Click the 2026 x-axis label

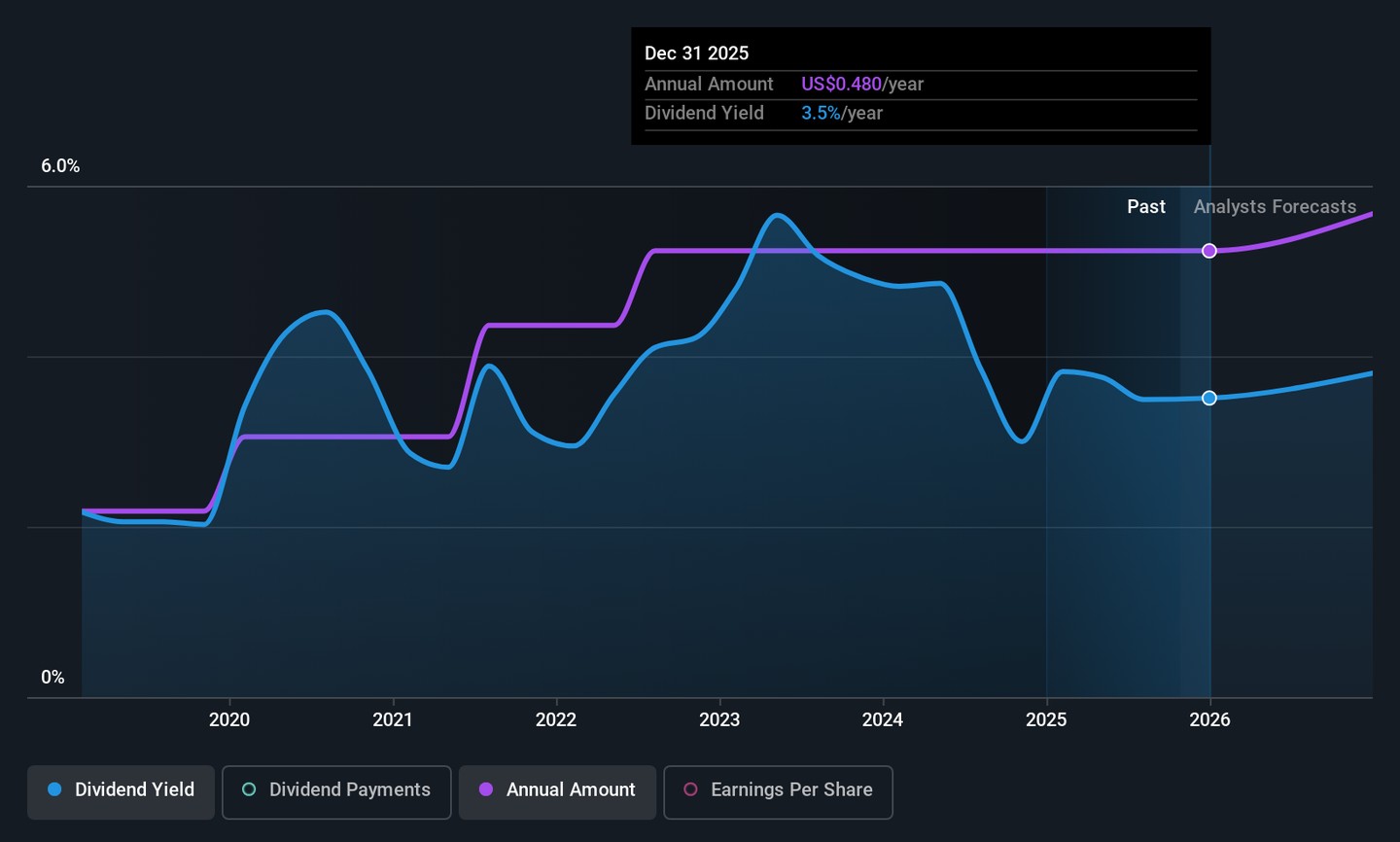[1209, 719]
